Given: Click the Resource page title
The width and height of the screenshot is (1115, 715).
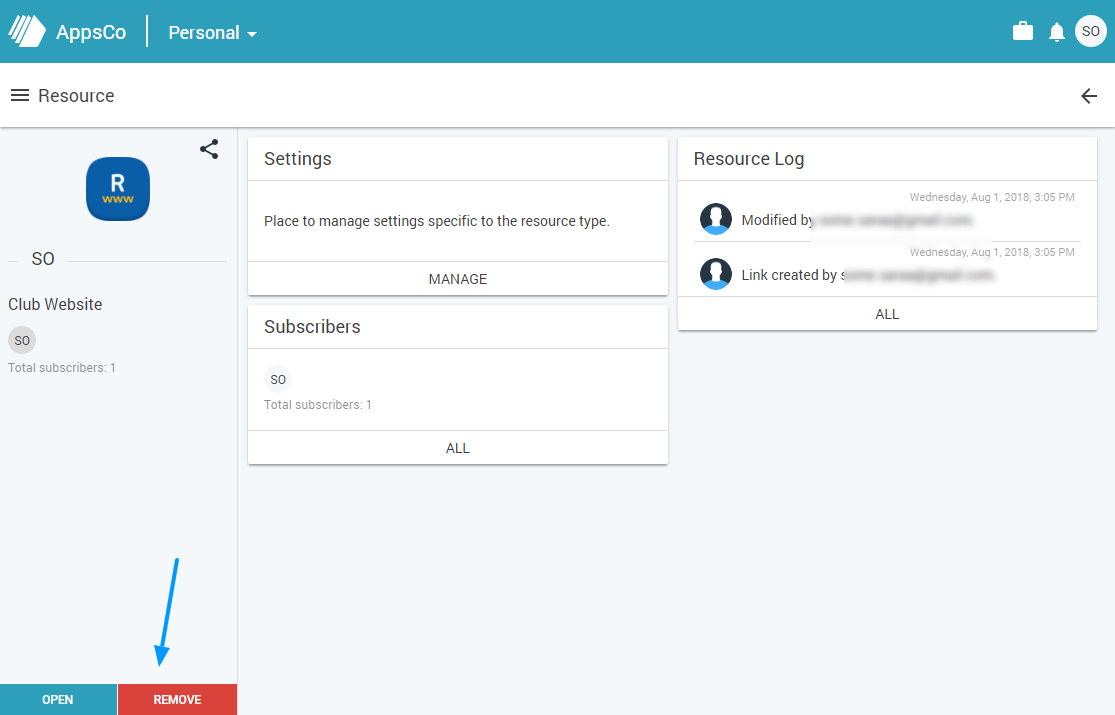Looking at the screenshot, I should point(76,95).
